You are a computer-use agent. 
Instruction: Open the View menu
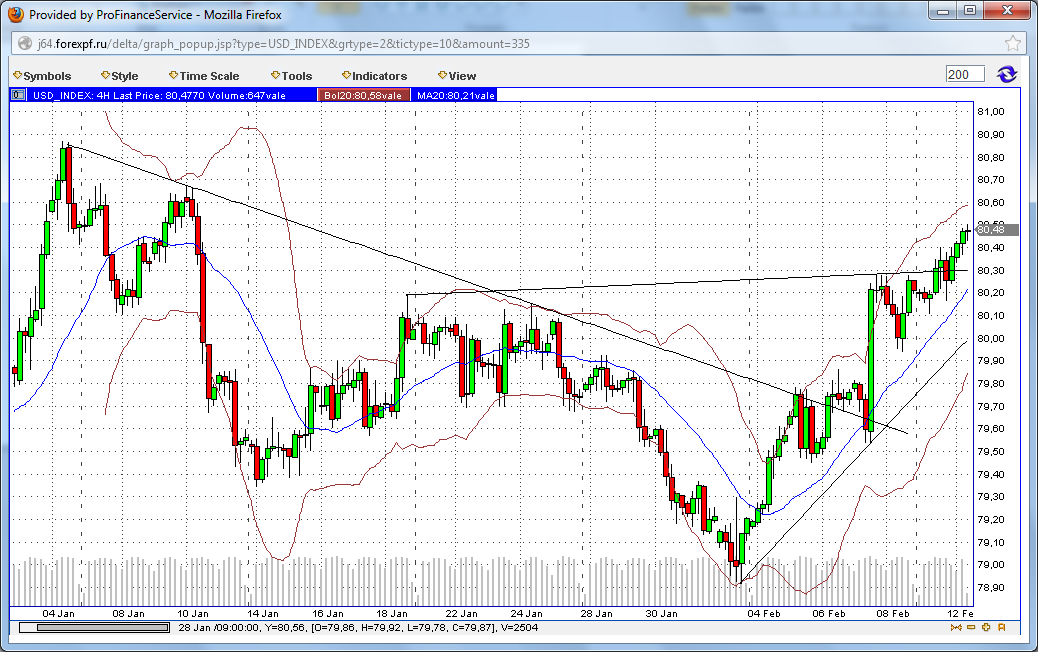(x=457, y=76)
